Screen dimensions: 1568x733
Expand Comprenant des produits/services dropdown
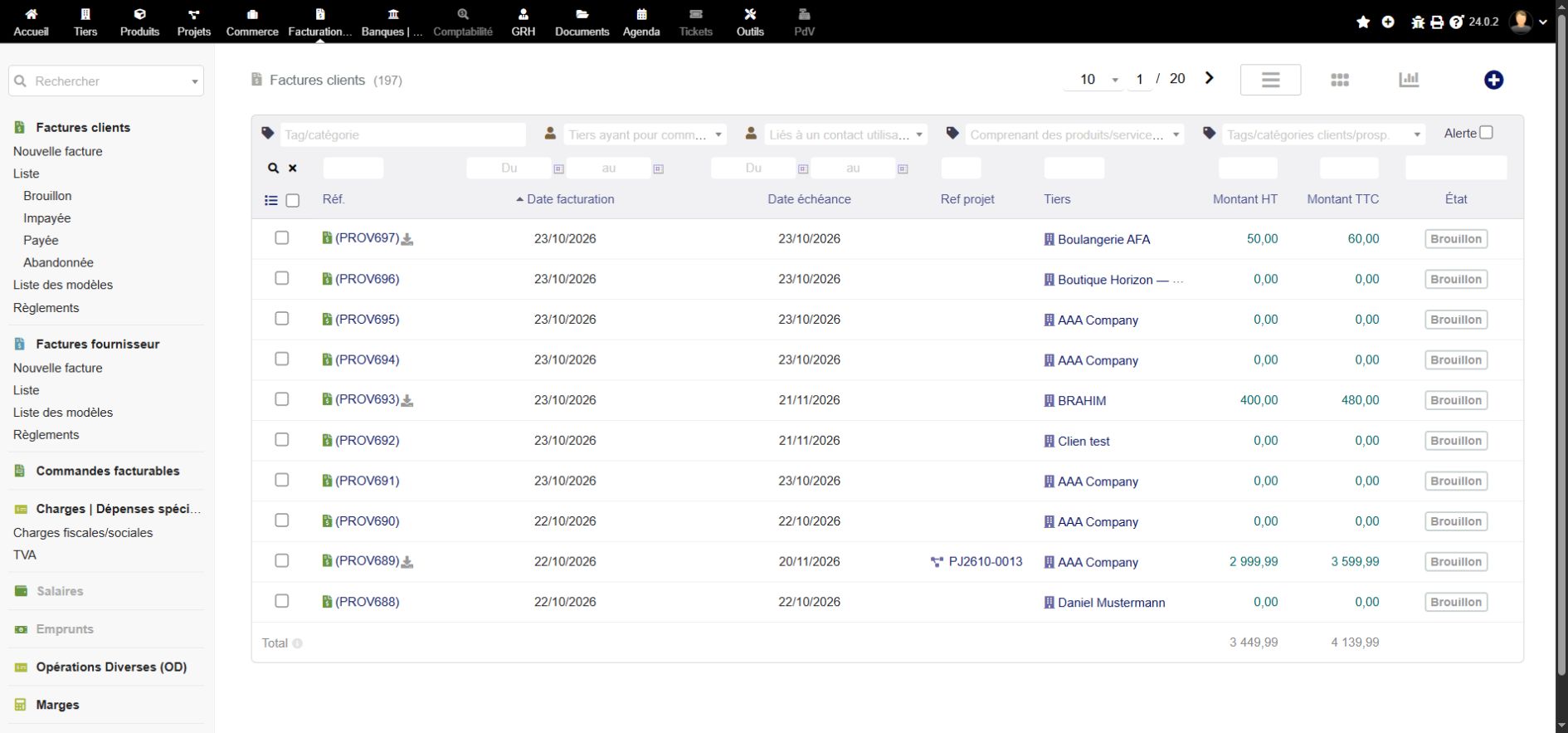point(1074,134)
